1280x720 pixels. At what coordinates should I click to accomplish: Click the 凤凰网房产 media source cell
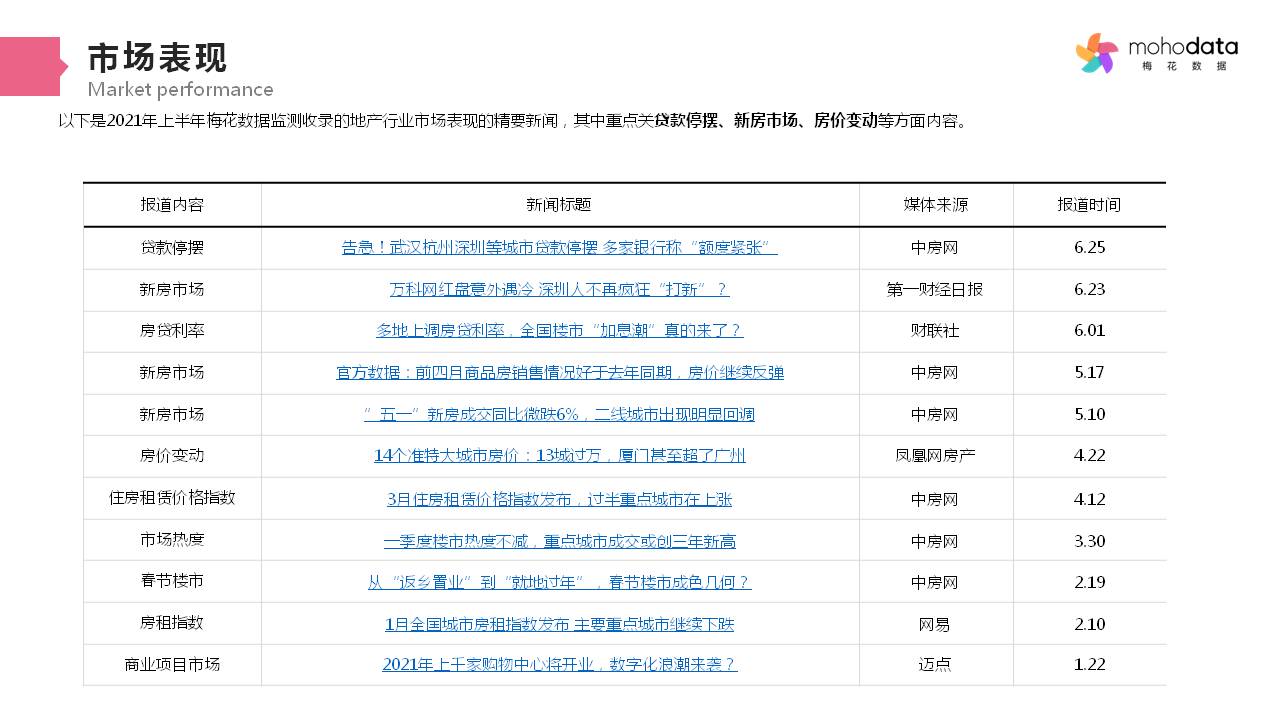coord(935,456)
